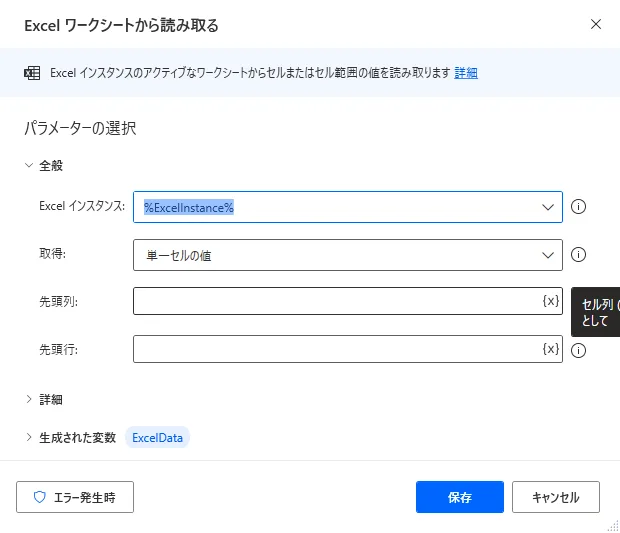Screen dimensions: 620x533
Task: Open variable picker {x} in 先頭列 field
Action: pyautogui.click(x=550, y=301)
